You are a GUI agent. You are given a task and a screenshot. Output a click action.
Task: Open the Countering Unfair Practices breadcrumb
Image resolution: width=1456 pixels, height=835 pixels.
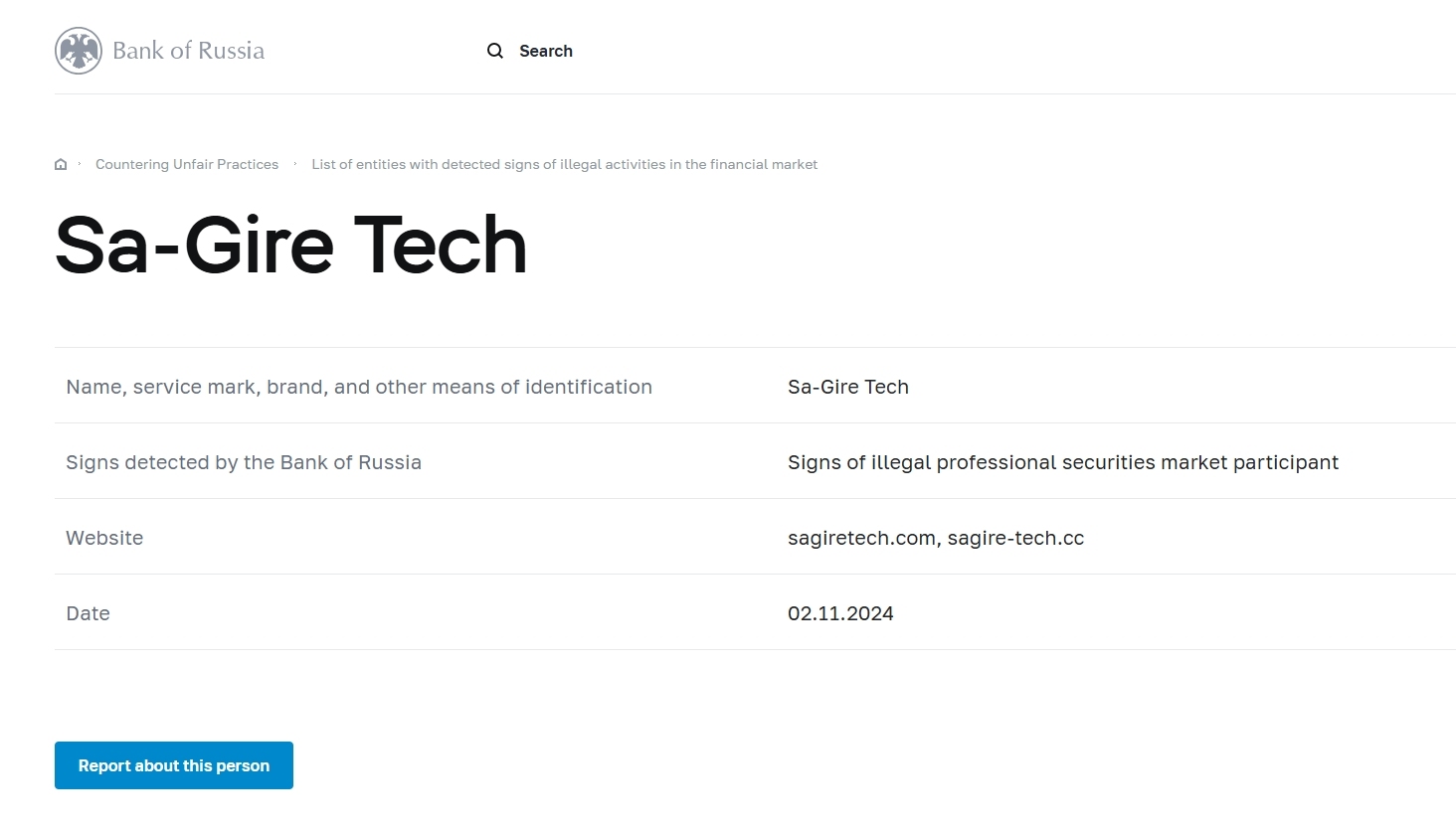coord(187,165)
